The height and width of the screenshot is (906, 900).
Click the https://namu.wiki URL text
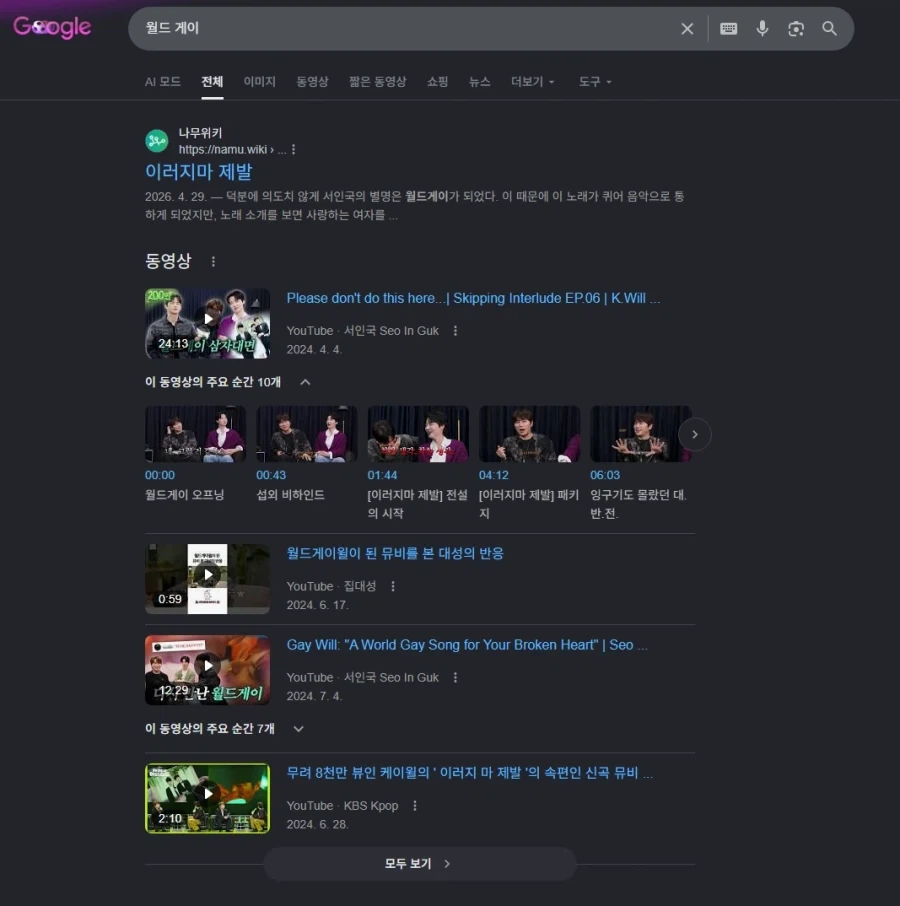coord(232,150)
